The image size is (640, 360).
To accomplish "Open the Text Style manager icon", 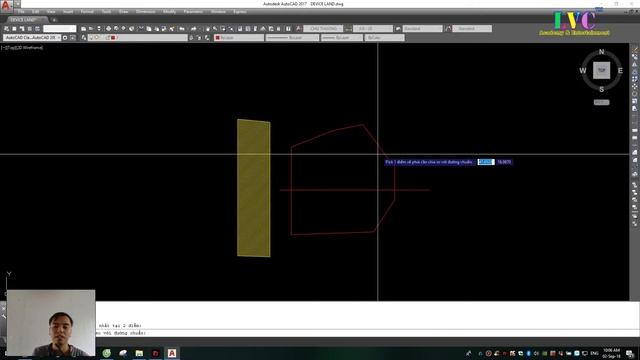I will click(299, 29).
